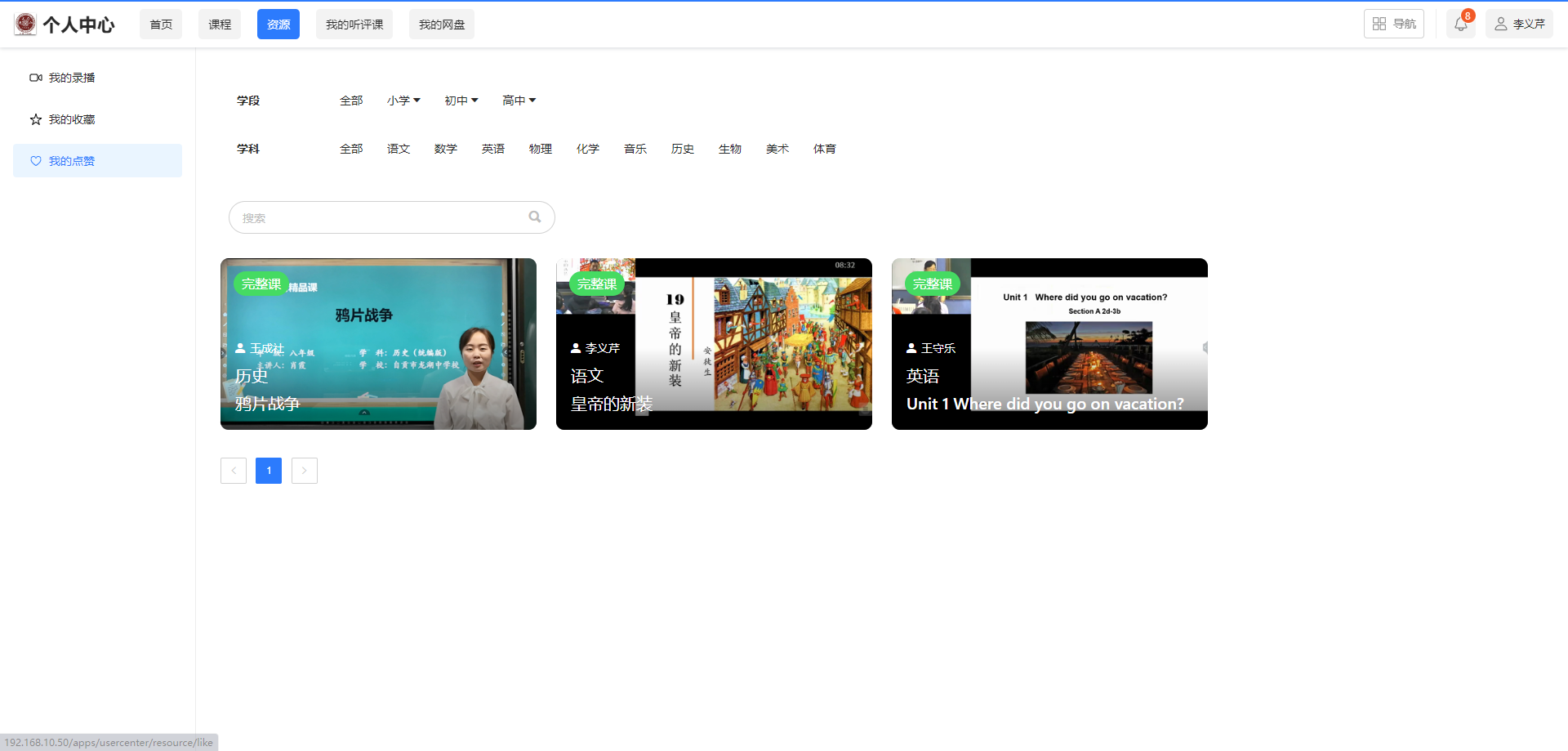Expand the 初中 grade dropdown

click(461, 101)
